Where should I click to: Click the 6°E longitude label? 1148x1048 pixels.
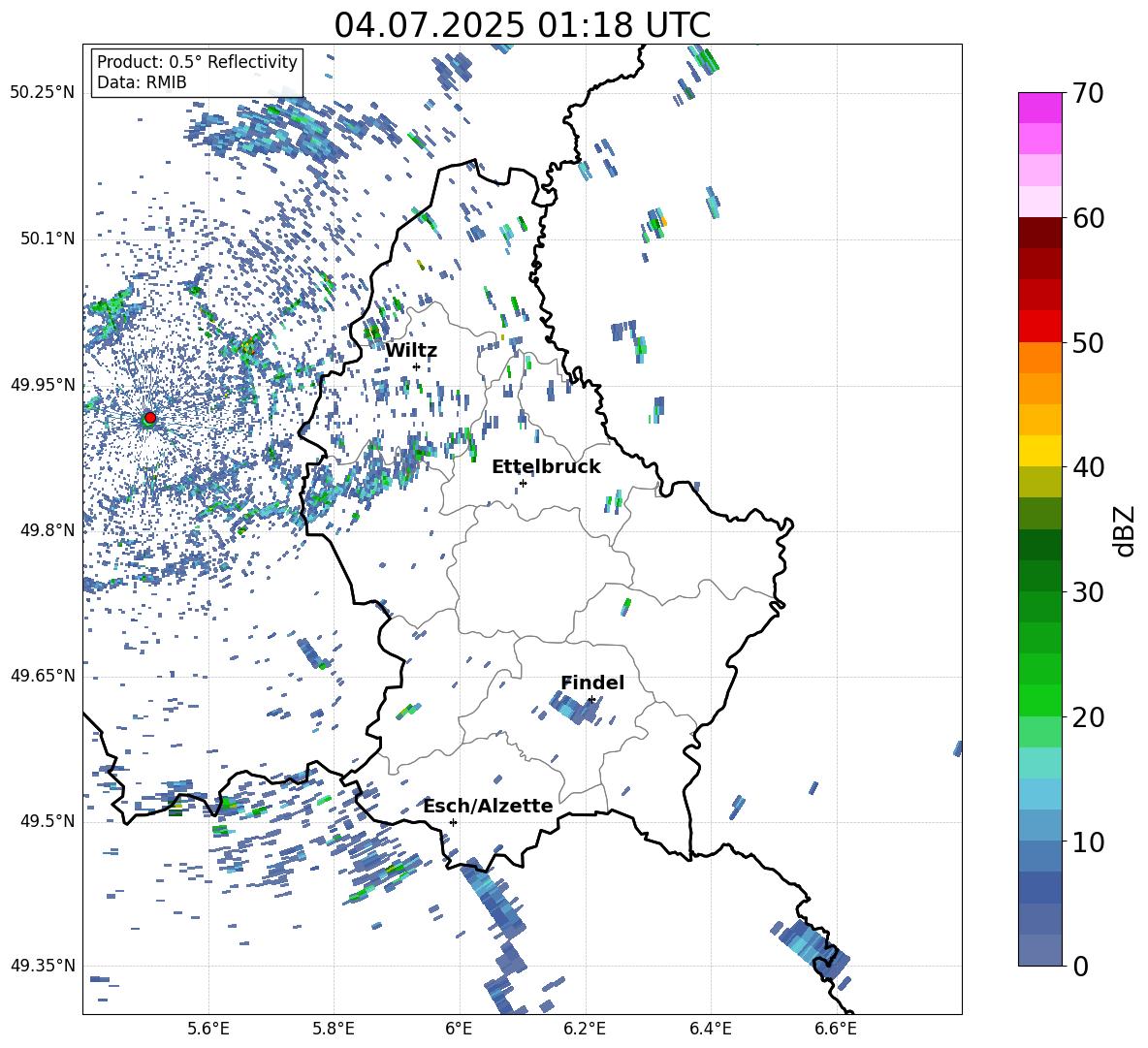459,1029
